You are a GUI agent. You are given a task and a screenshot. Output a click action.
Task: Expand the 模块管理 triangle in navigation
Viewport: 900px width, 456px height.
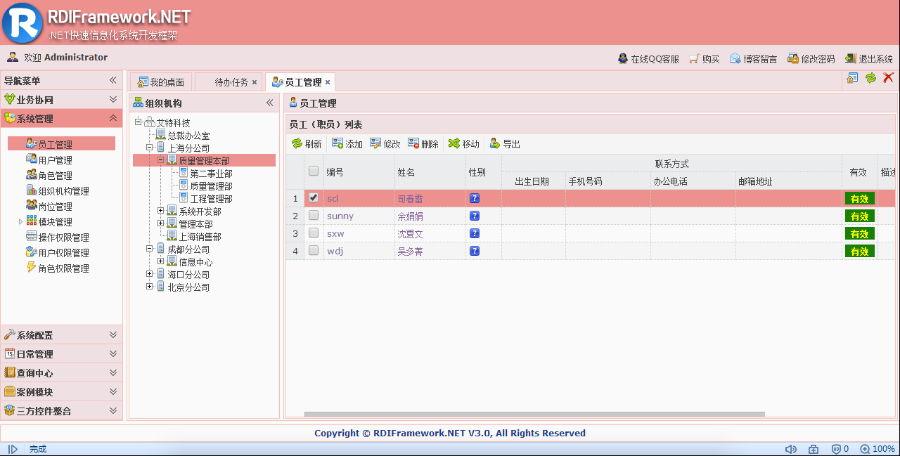point(21,221)
